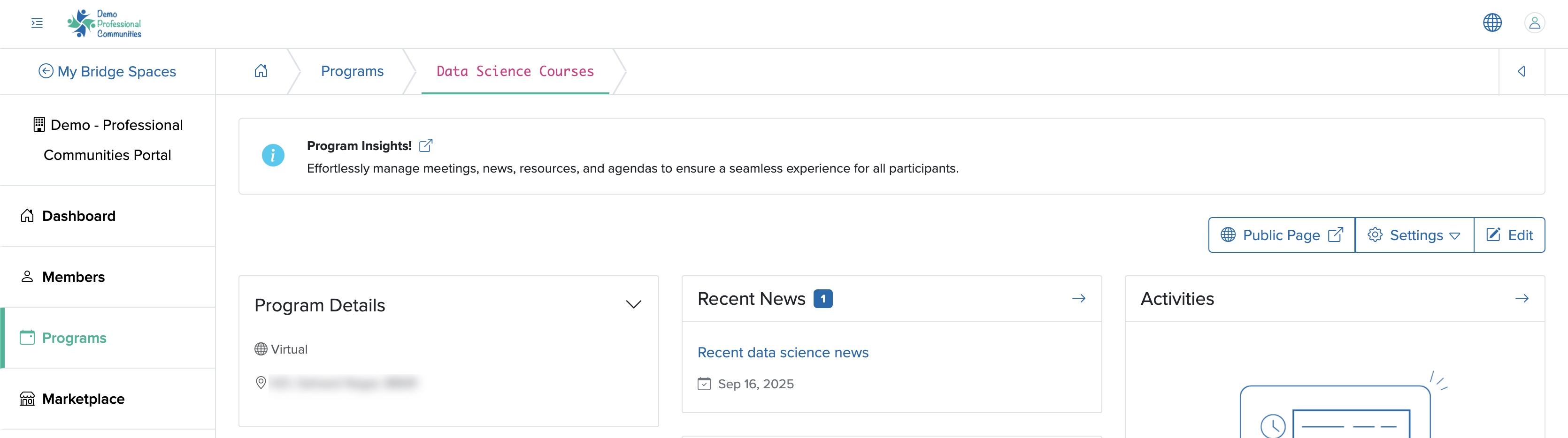Open Activities arrow

(x=1522, y=298)
